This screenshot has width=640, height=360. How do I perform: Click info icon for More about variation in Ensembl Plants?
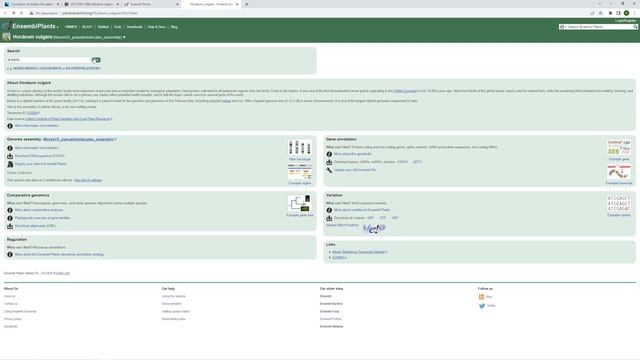(329, 210)
